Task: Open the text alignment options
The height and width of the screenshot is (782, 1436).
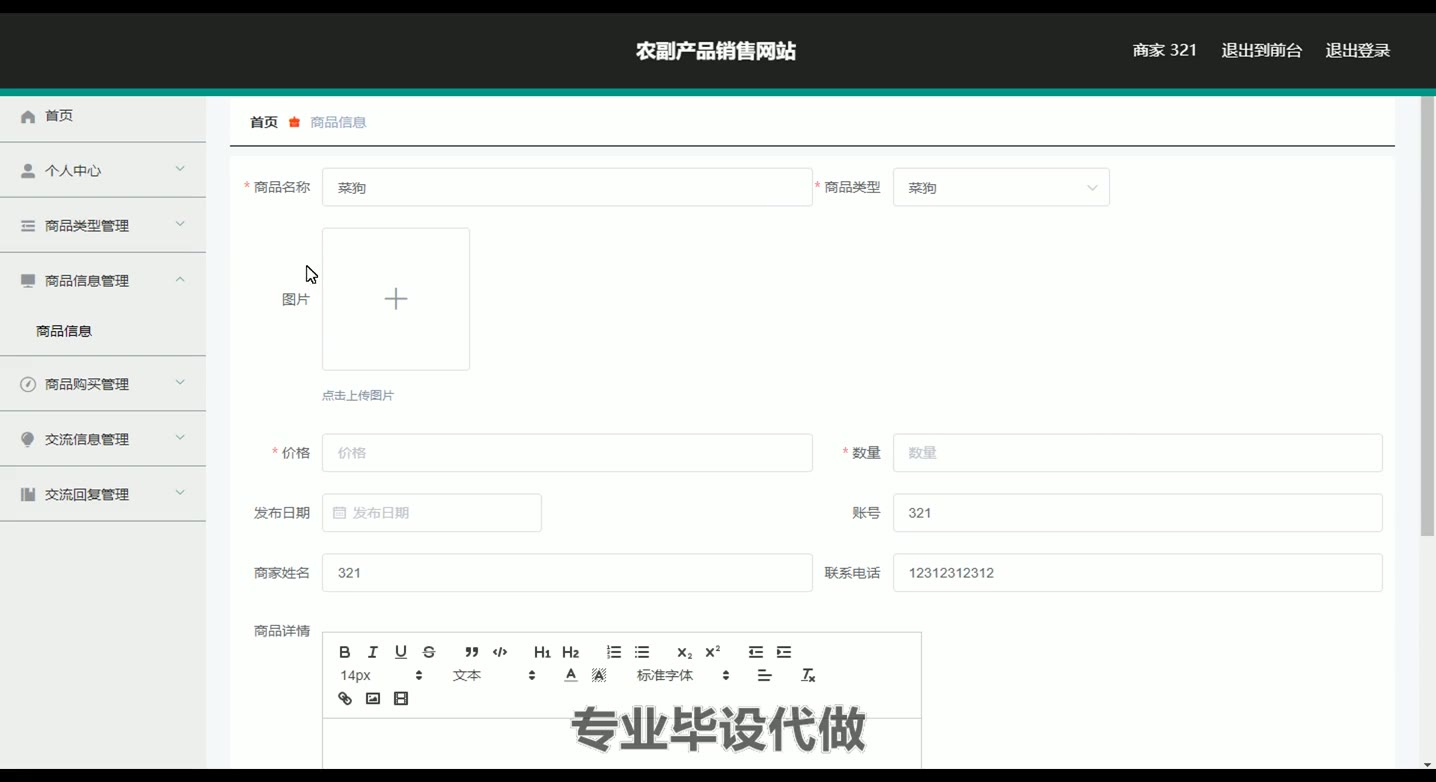Action: [x=765, y=675]
